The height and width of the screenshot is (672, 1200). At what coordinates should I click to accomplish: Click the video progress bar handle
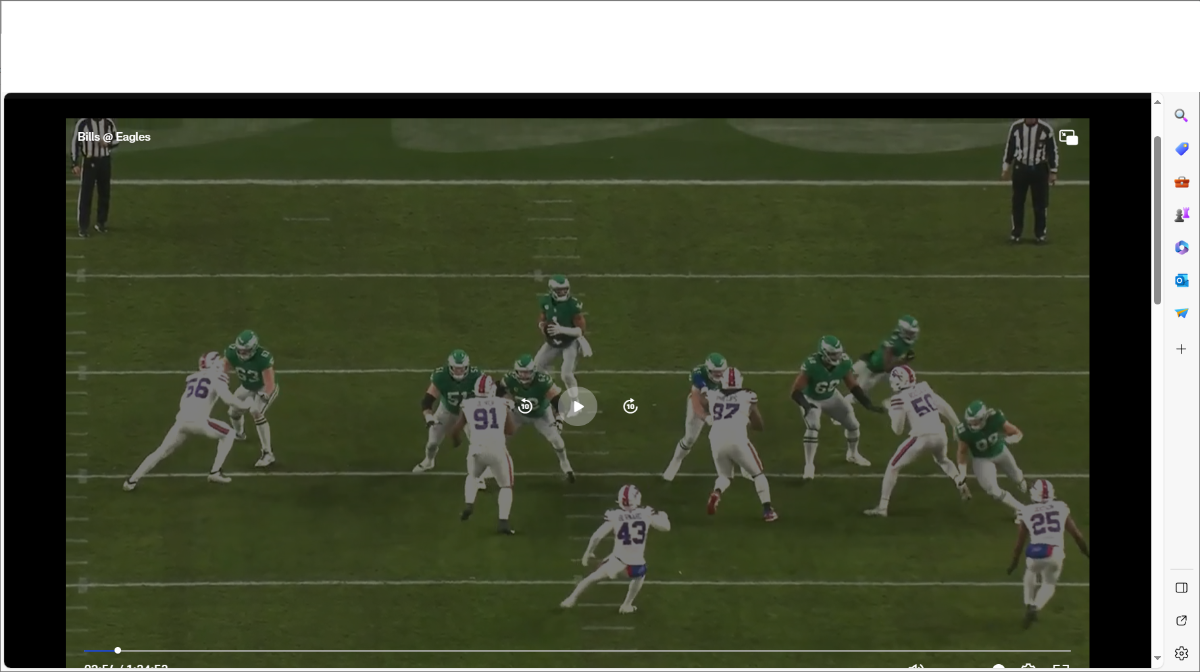pyautogui.click(x=118, y=651)
